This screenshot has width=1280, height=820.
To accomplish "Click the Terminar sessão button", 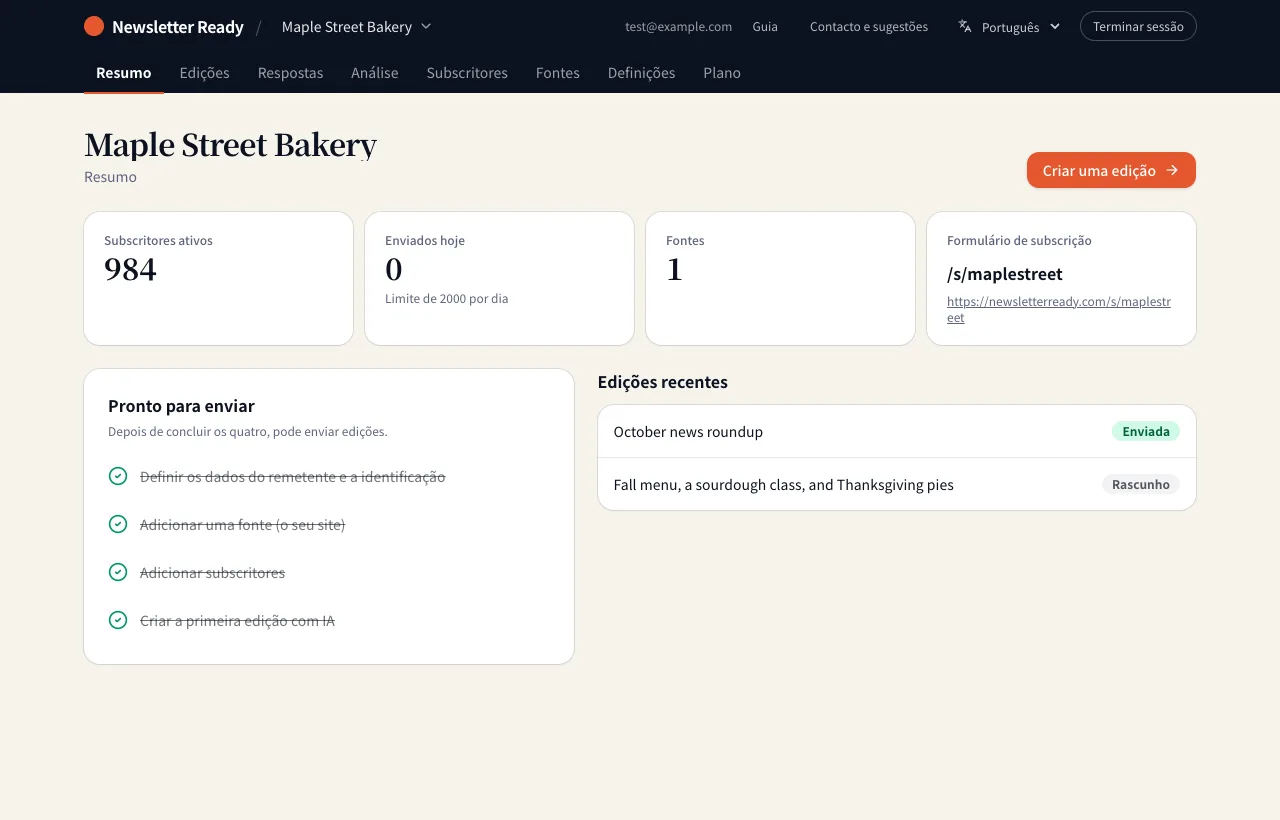I will point(1138,26).
